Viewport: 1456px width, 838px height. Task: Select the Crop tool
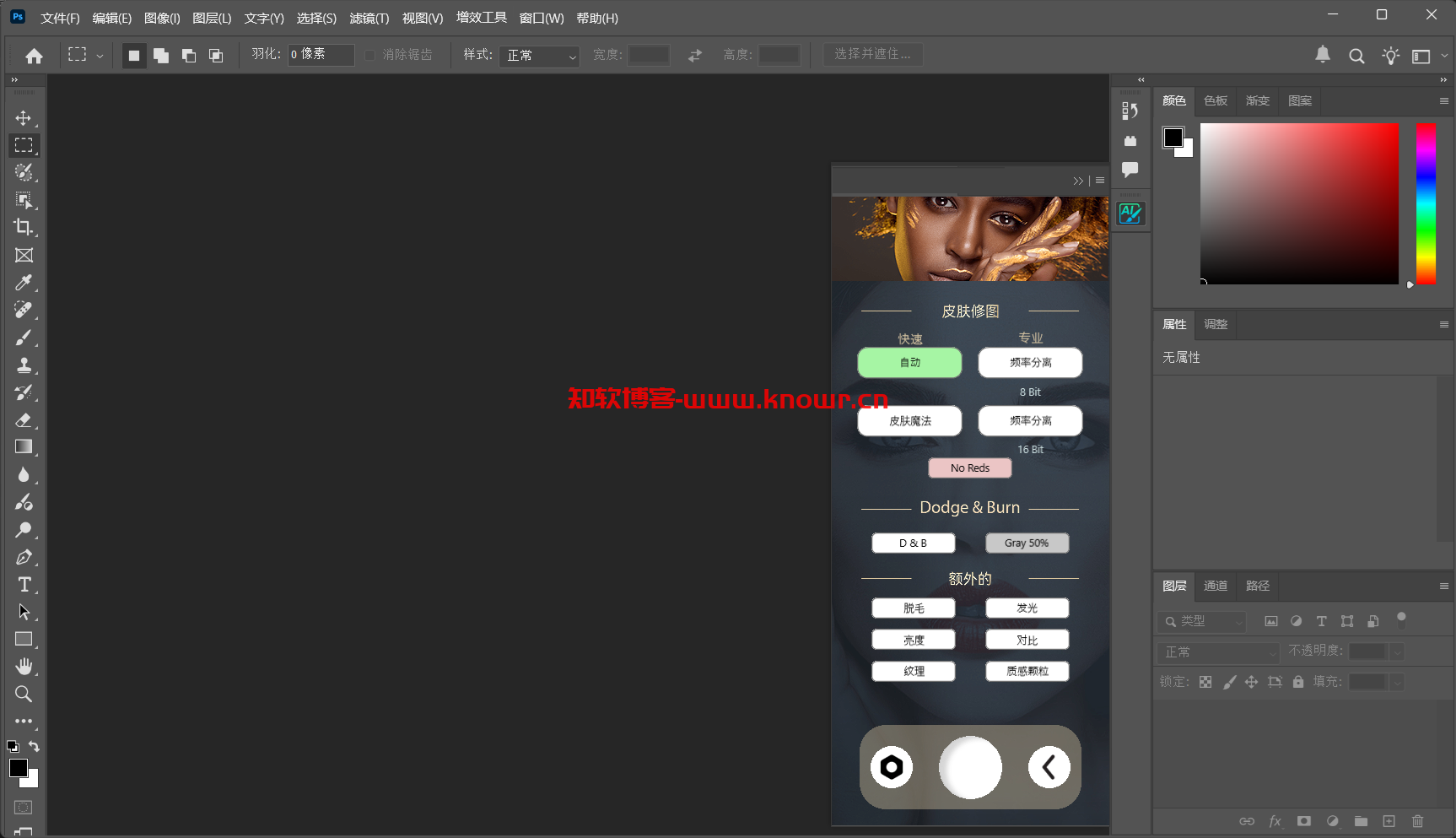(24, 227)
